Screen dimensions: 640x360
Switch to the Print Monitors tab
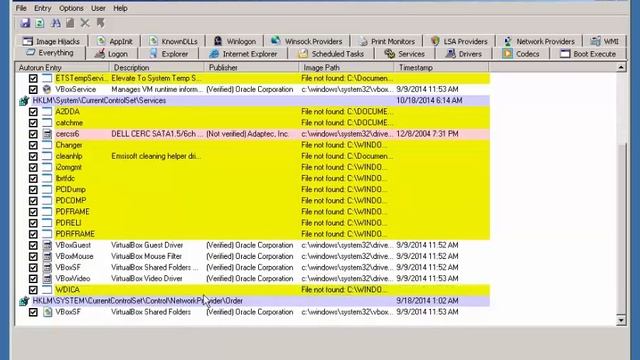pos(387,41)
